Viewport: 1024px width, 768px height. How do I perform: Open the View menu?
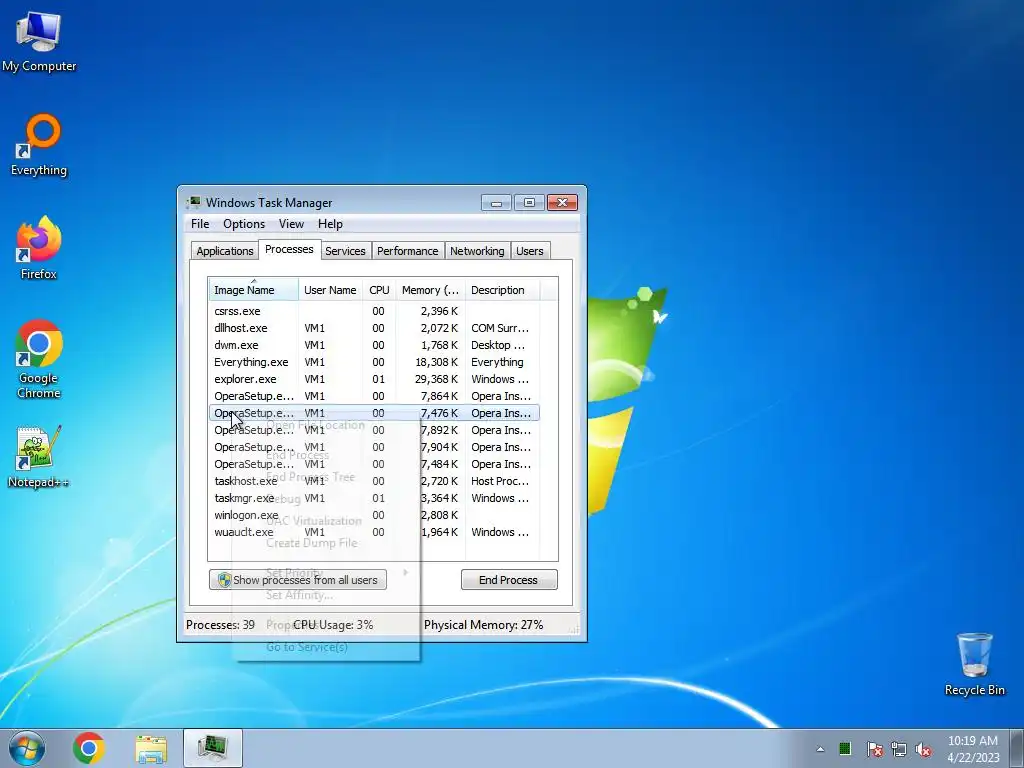point(291,224)
